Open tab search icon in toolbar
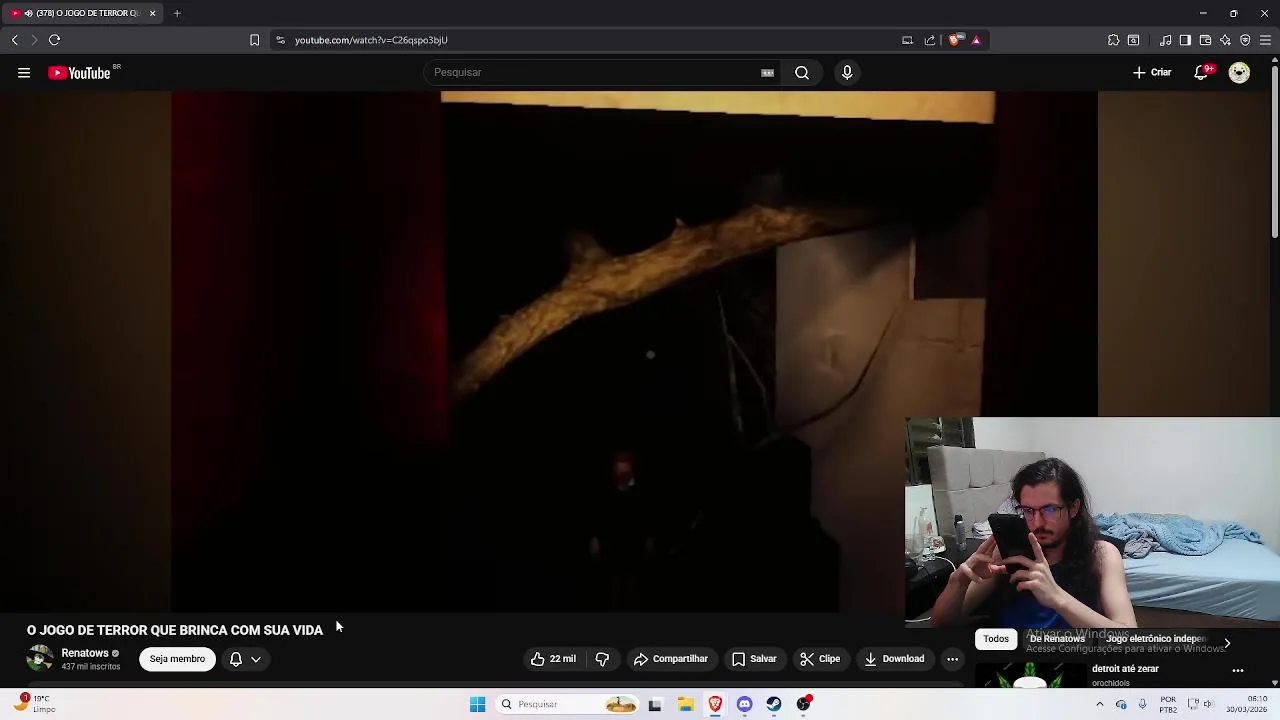Viewport: 1280px width, 720px height. pos(1133,40)
